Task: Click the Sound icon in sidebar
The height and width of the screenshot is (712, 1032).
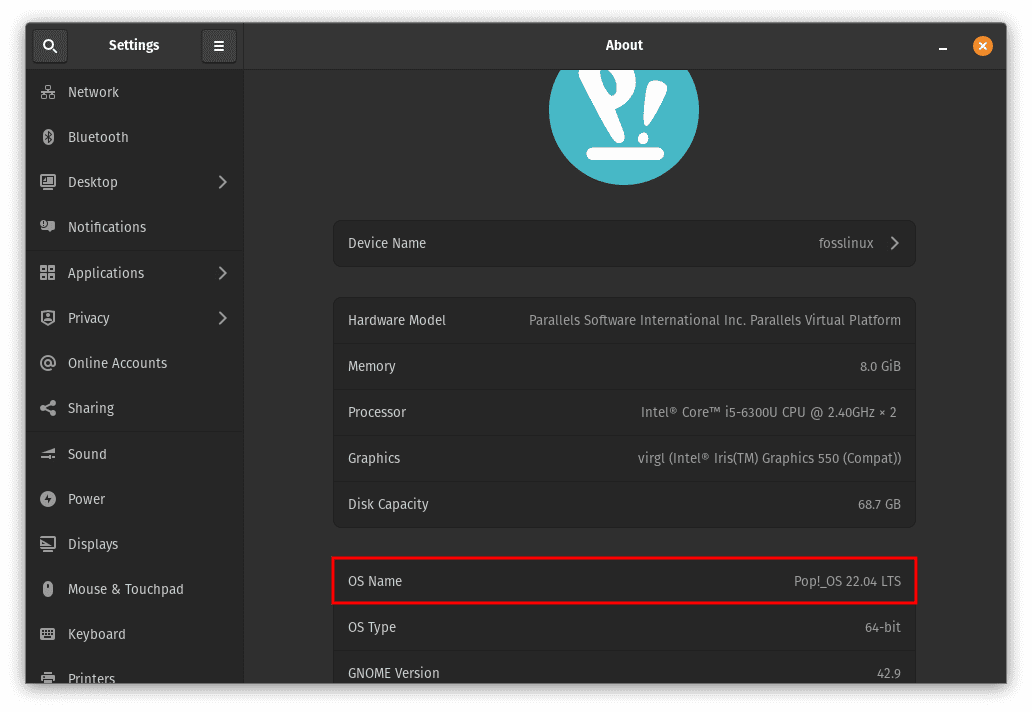Action: coord(48,454)
